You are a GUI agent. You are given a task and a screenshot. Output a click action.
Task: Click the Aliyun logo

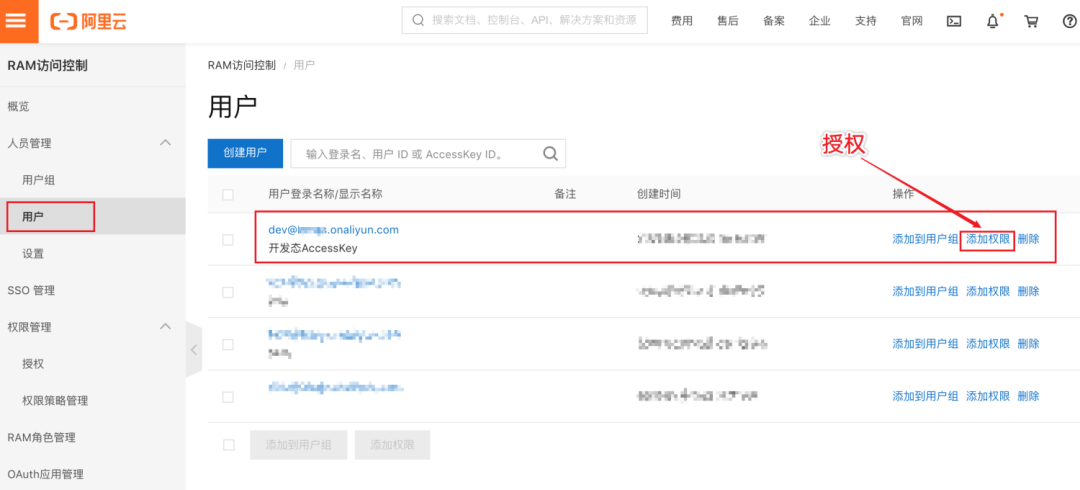click(88, 21)
